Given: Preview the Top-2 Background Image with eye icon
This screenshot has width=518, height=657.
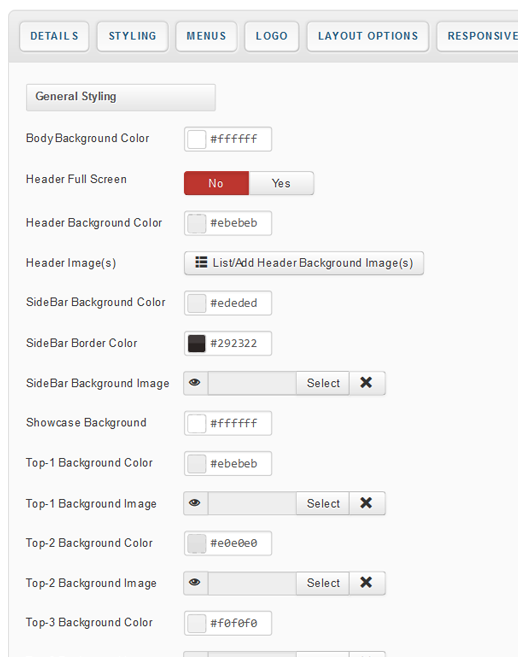Looking at the screenshot, I should (195, 583).
